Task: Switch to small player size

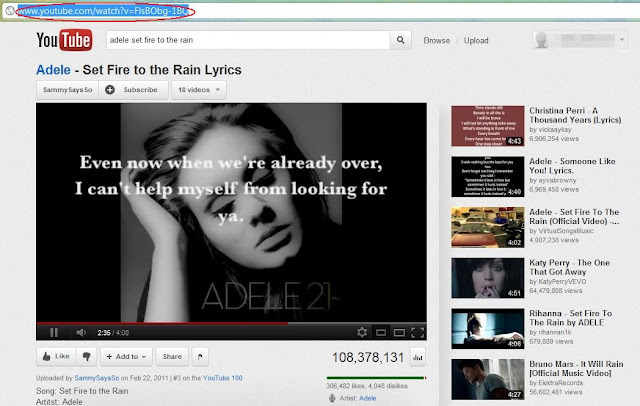Action: tap(381, 333)
